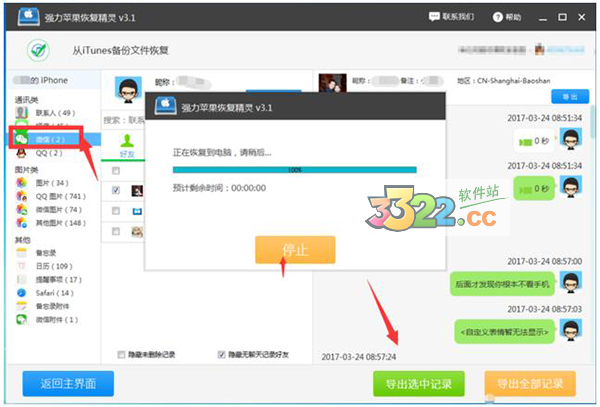Viewport: 600px width, 407px height.
Task: Click timestamp 2017-03-24 08:57:03
Action: point(545,309)
